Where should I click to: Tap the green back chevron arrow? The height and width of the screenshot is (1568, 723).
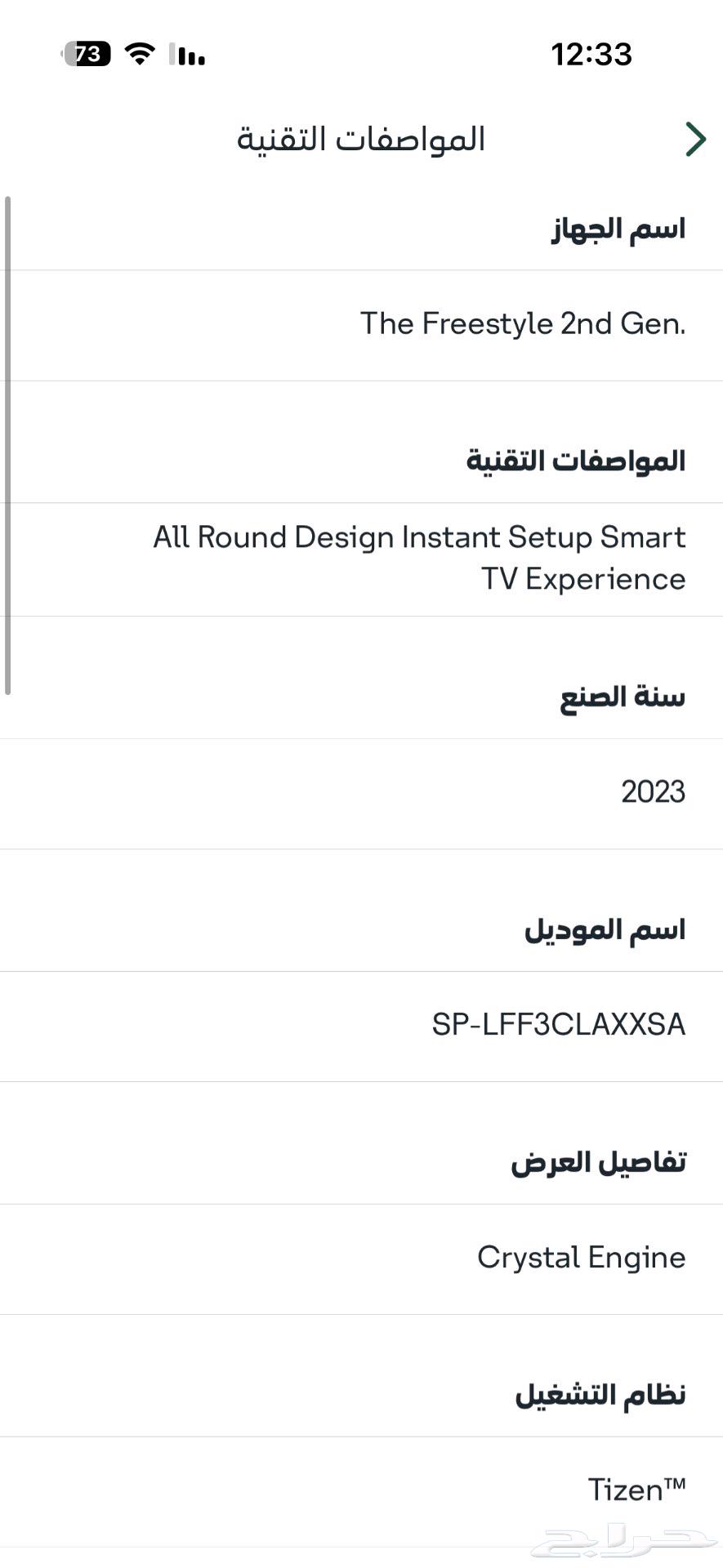tap(695, 139)
